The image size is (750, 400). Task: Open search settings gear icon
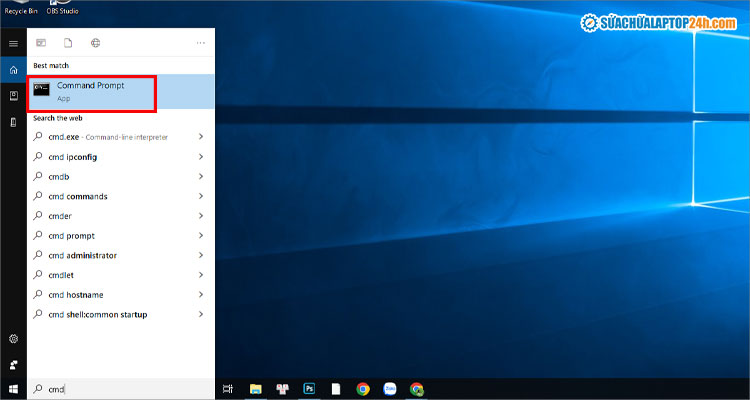[x=13, y=340]
